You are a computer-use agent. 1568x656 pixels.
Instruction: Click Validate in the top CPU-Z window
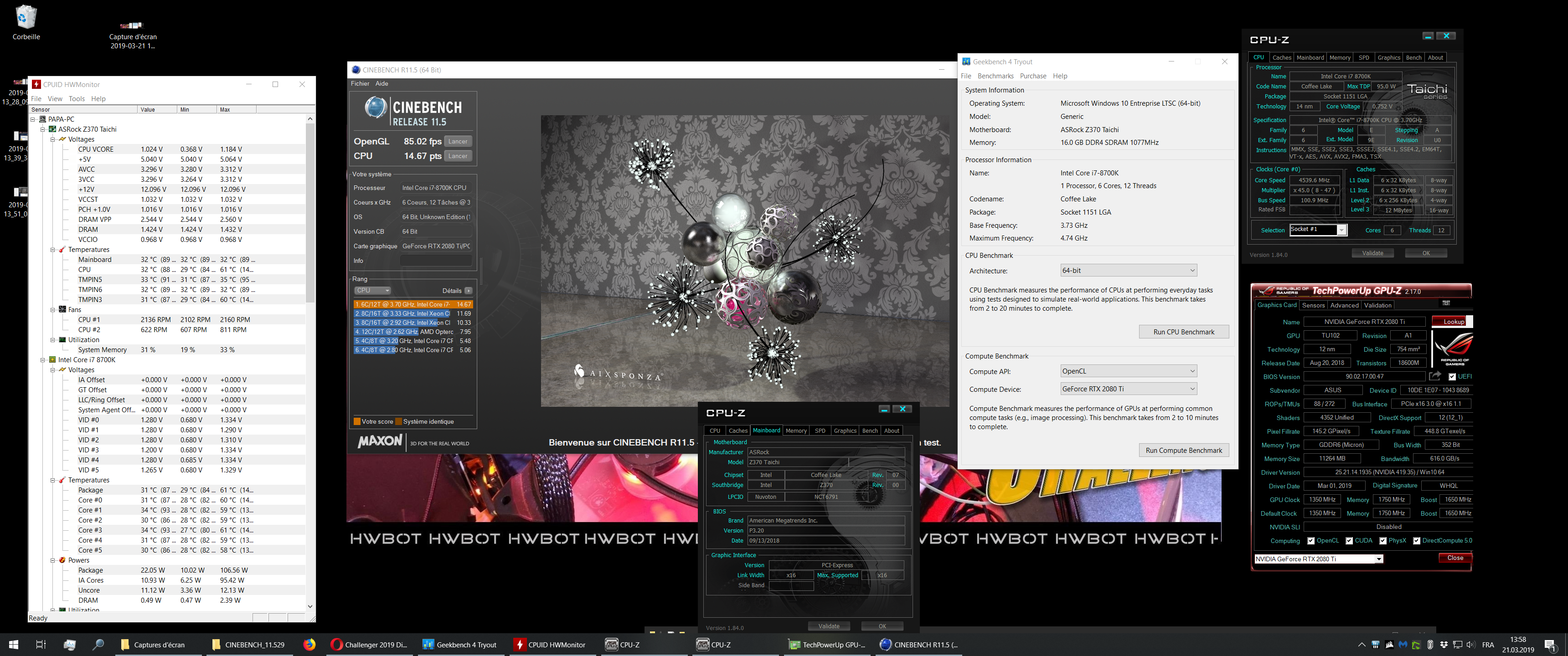[x=1372, y=253]
